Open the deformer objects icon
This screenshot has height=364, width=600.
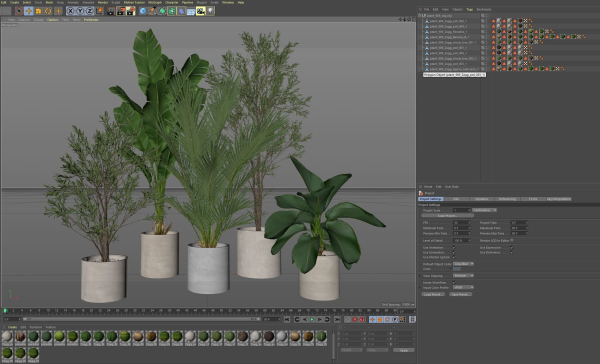(x=181, y=11)
